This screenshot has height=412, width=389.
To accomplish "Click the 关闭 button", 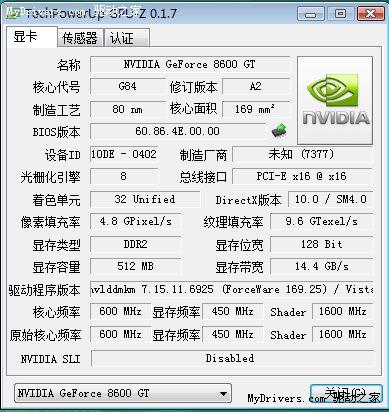I will (345, 394).
